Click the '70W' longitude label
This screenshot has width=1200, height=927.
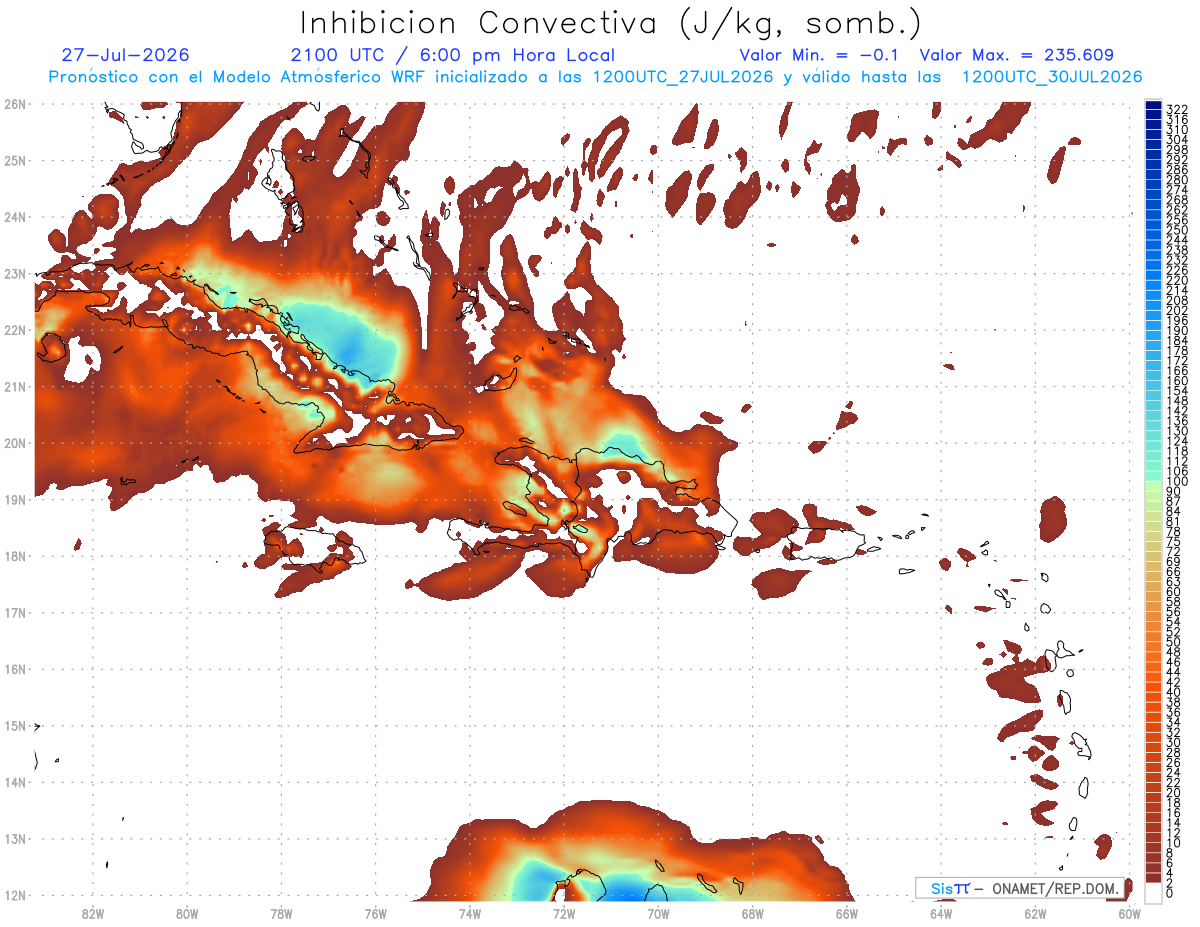[x=658, y=913]
